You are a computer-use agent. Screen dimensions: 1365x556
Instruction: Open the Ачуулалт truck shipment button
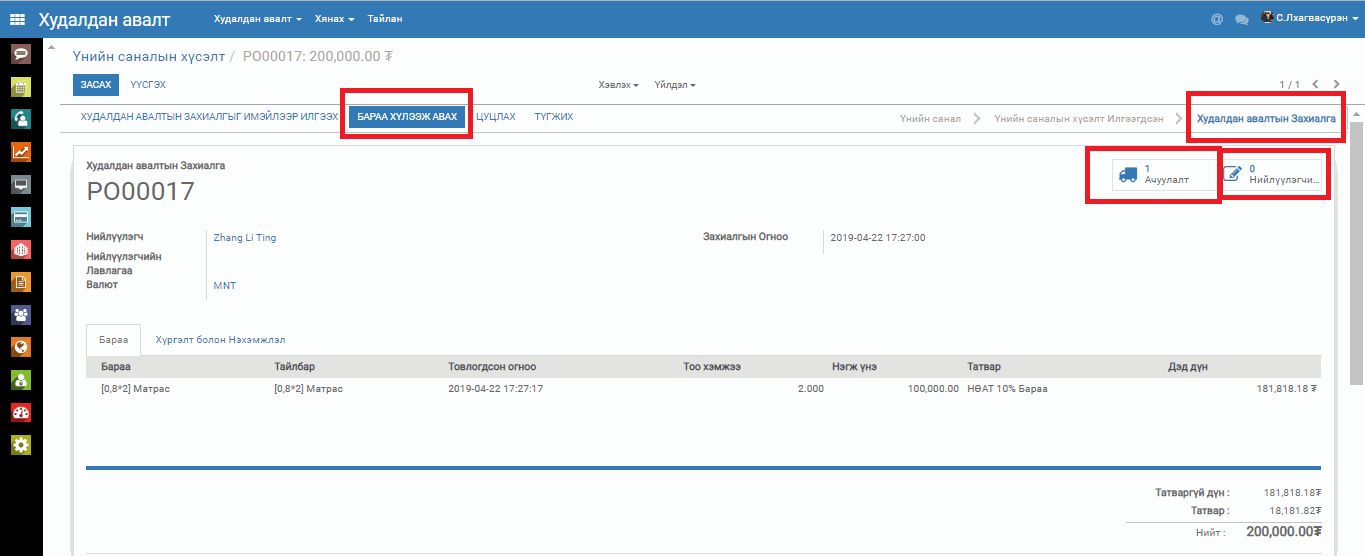[x=1153, y=175]
